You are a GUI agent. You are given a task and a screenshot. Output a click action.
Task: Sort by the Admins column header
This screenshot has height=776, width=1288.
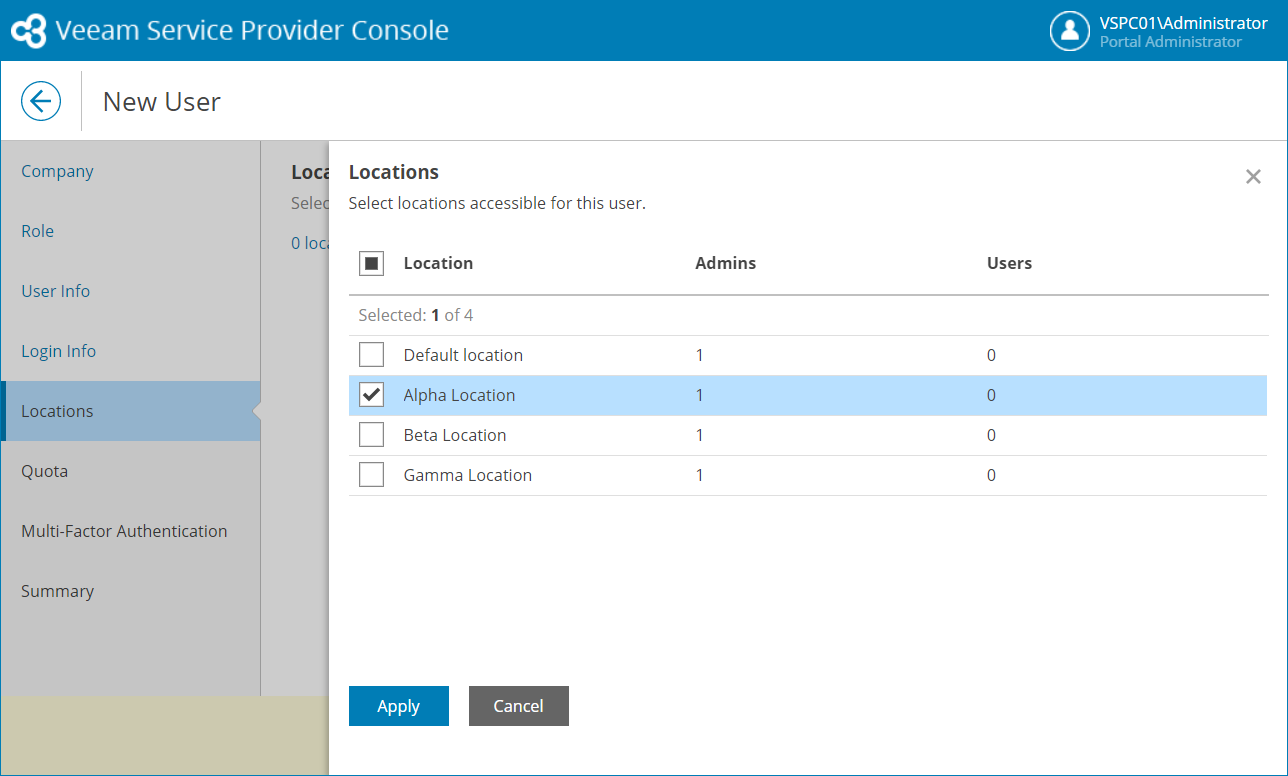[x=725, y=263]
